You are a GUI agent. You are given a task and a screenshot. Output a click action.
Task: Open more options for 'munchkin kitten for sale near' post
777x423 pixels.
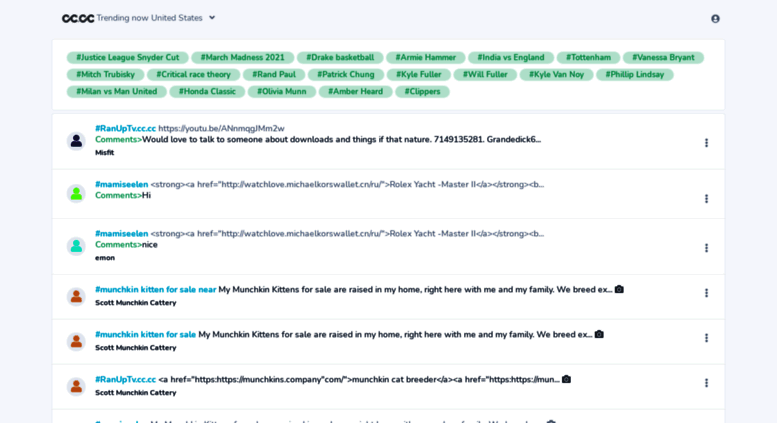(706, 293)
